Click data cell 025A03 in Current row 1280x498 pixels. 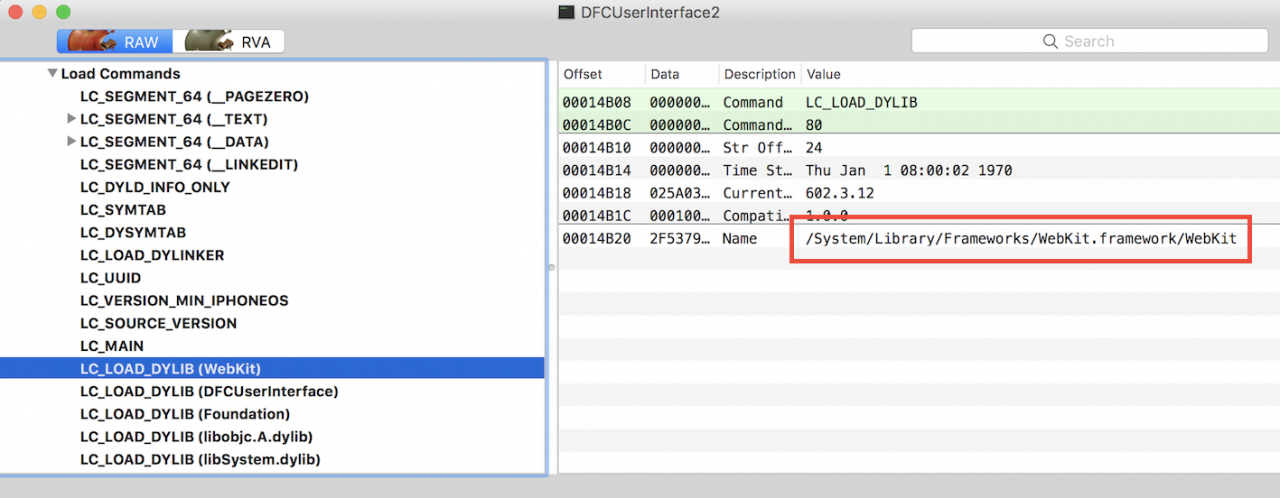[679, 193]
